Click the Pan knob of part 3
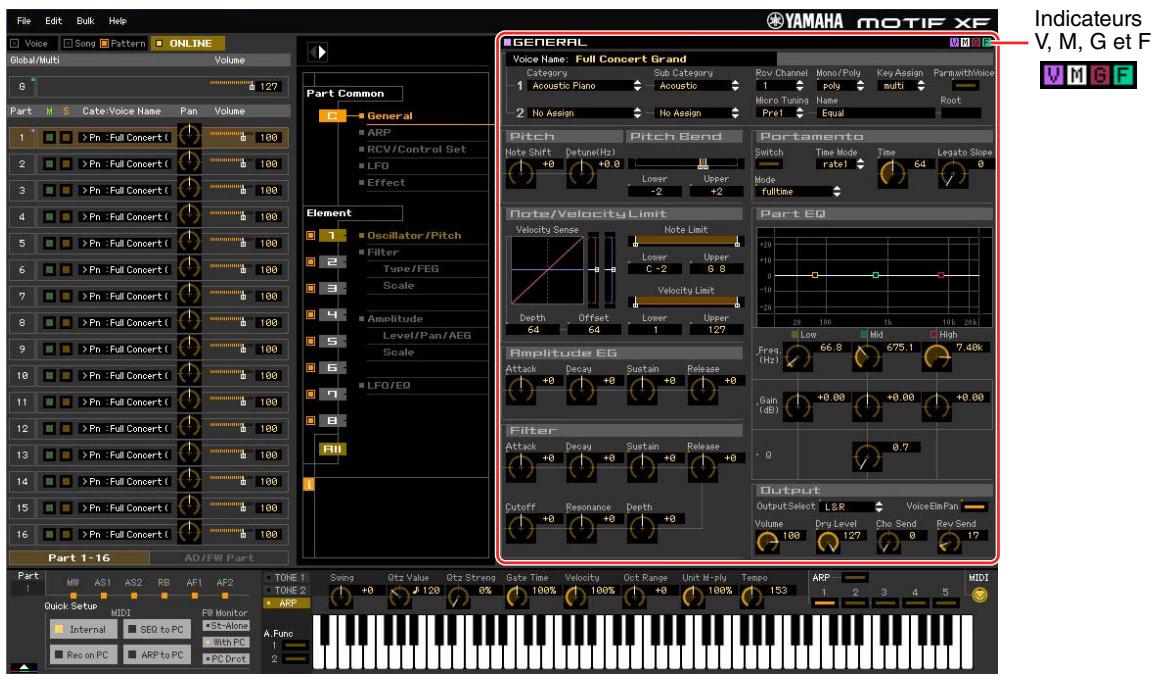The width and height of the screenshot is (1154, 679). point(189,190)
